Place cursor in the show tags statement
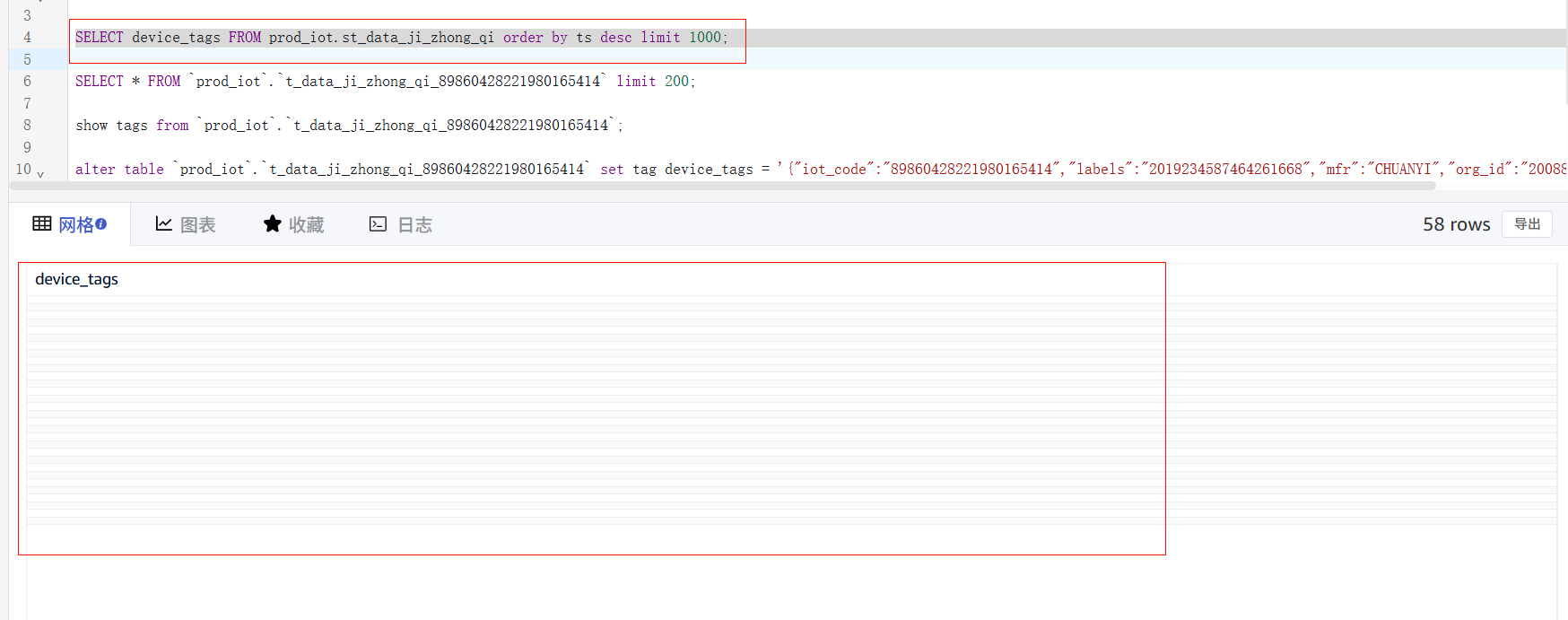 click(348, 126)
